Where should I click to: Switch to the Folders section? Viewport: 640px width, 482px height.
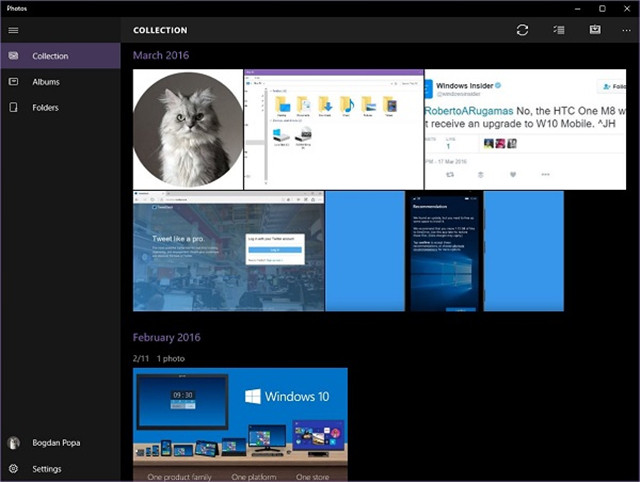(60, 107)
